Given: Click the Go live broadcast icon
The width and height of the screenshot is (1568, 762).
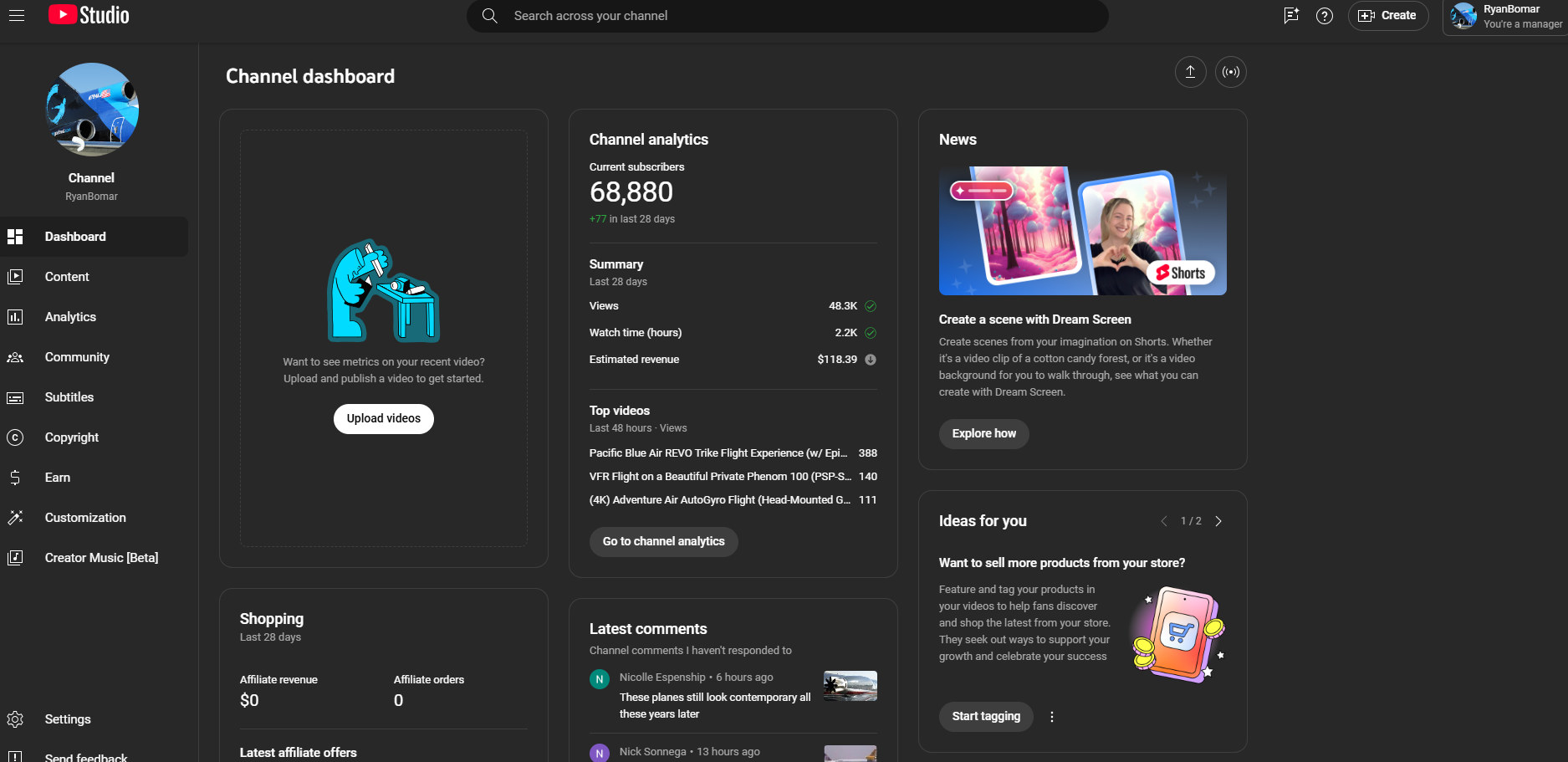Looking at the screenshot, I should [x=1231, y=72].
